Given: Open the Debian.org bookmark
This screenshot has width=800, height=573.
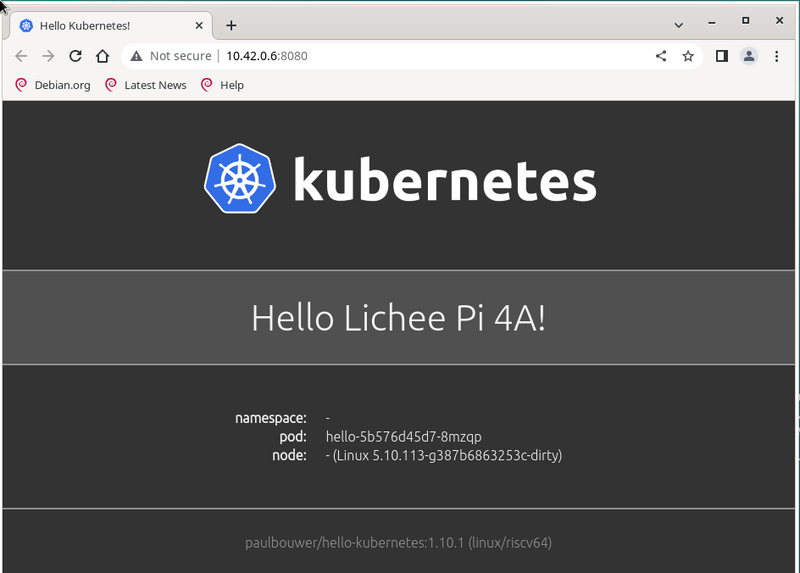Looking at the screenshot, I should (x=53, y=85).
